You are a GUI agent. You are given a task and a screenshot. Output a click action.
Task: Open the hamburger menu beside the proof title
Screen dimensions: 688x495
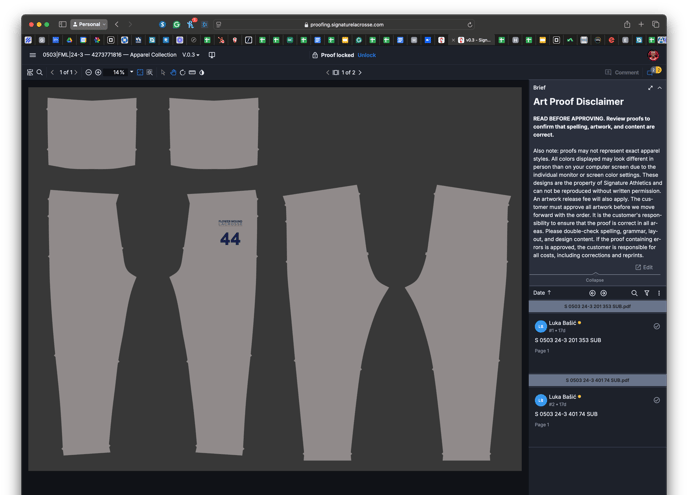tap(33, 55)
